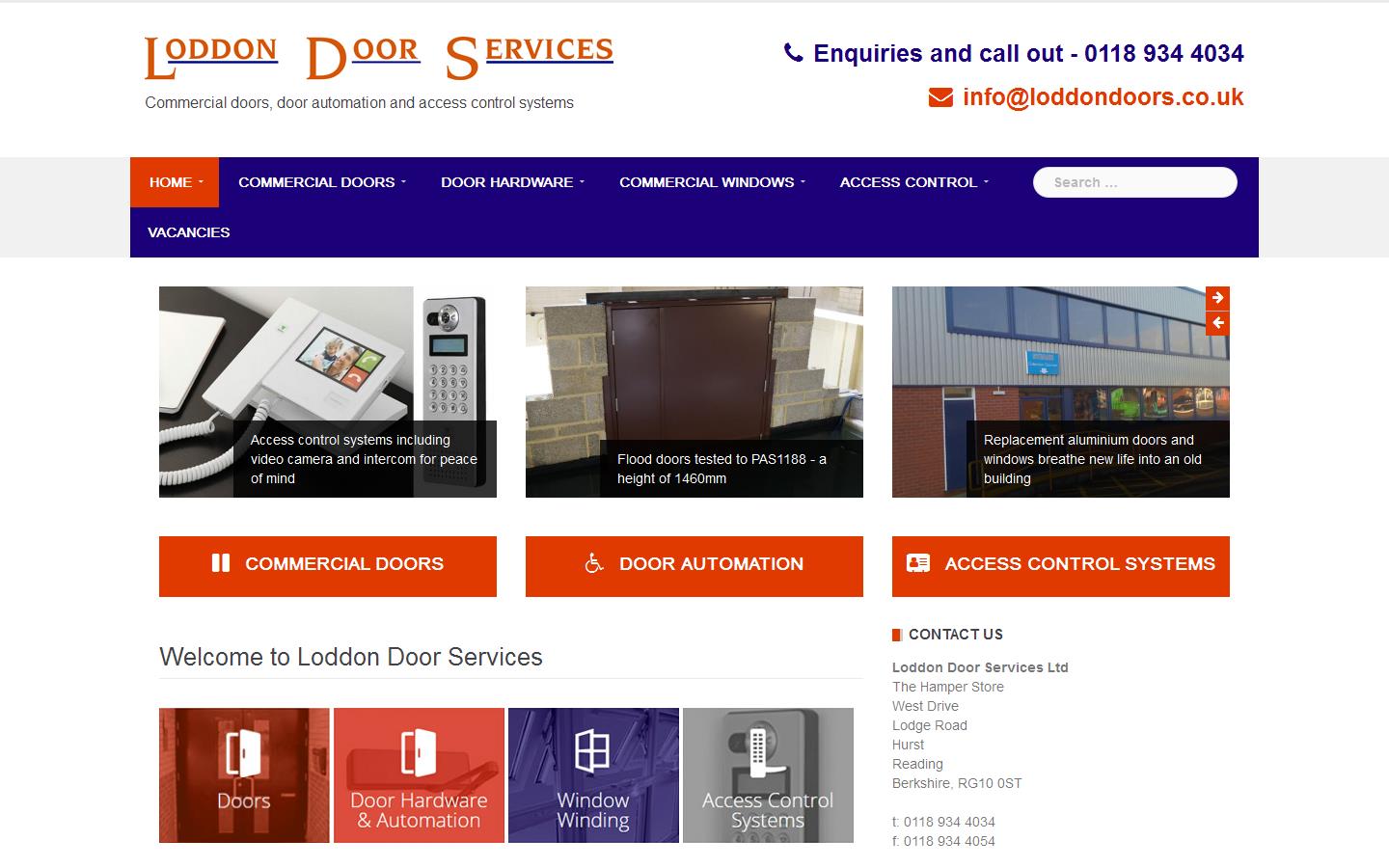Open the Window Winding tile

pyautogui.click(x=593, y=775)
